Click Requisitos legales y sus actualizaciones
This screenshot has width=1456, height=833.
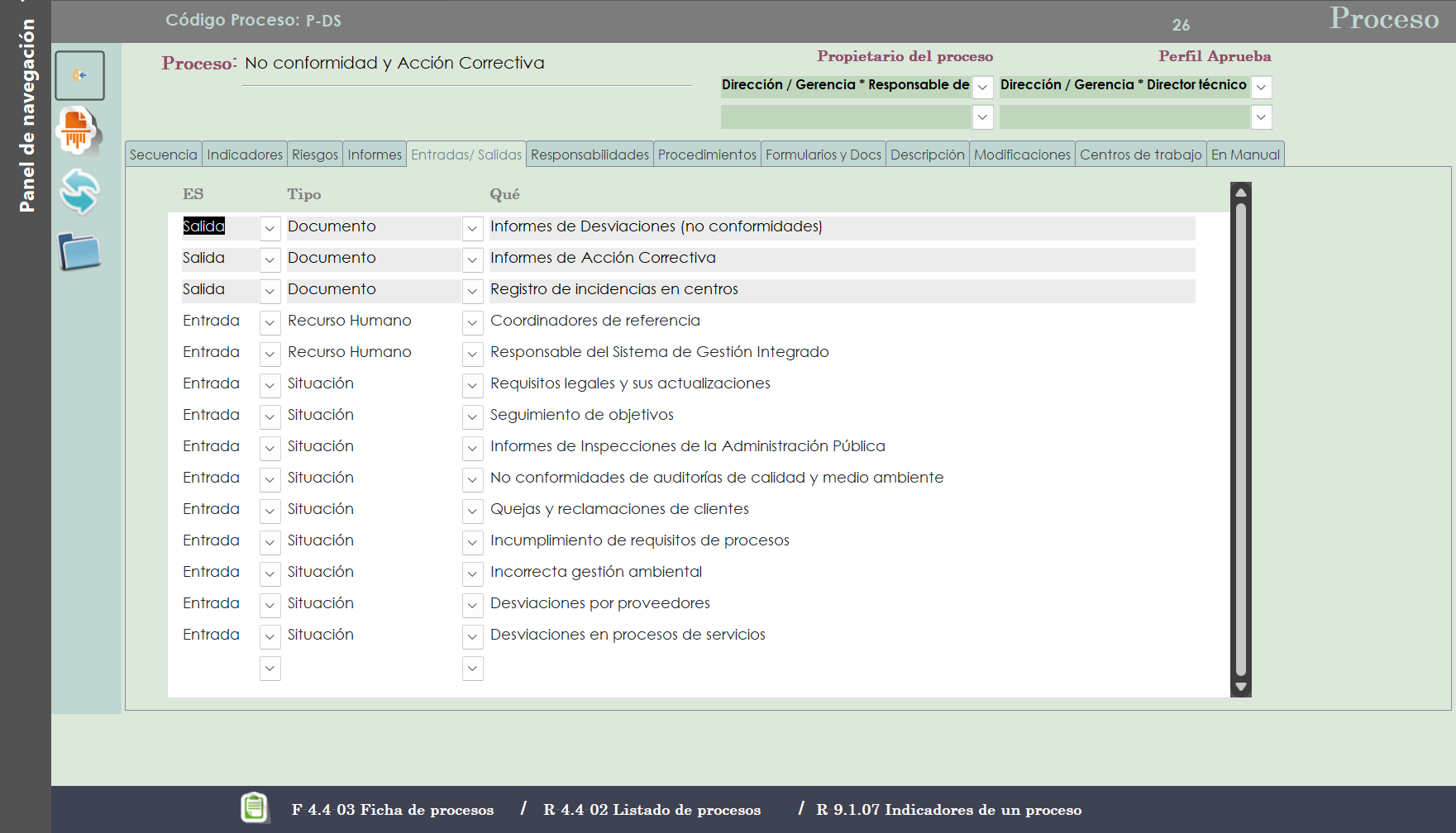(x=630, y=383)
